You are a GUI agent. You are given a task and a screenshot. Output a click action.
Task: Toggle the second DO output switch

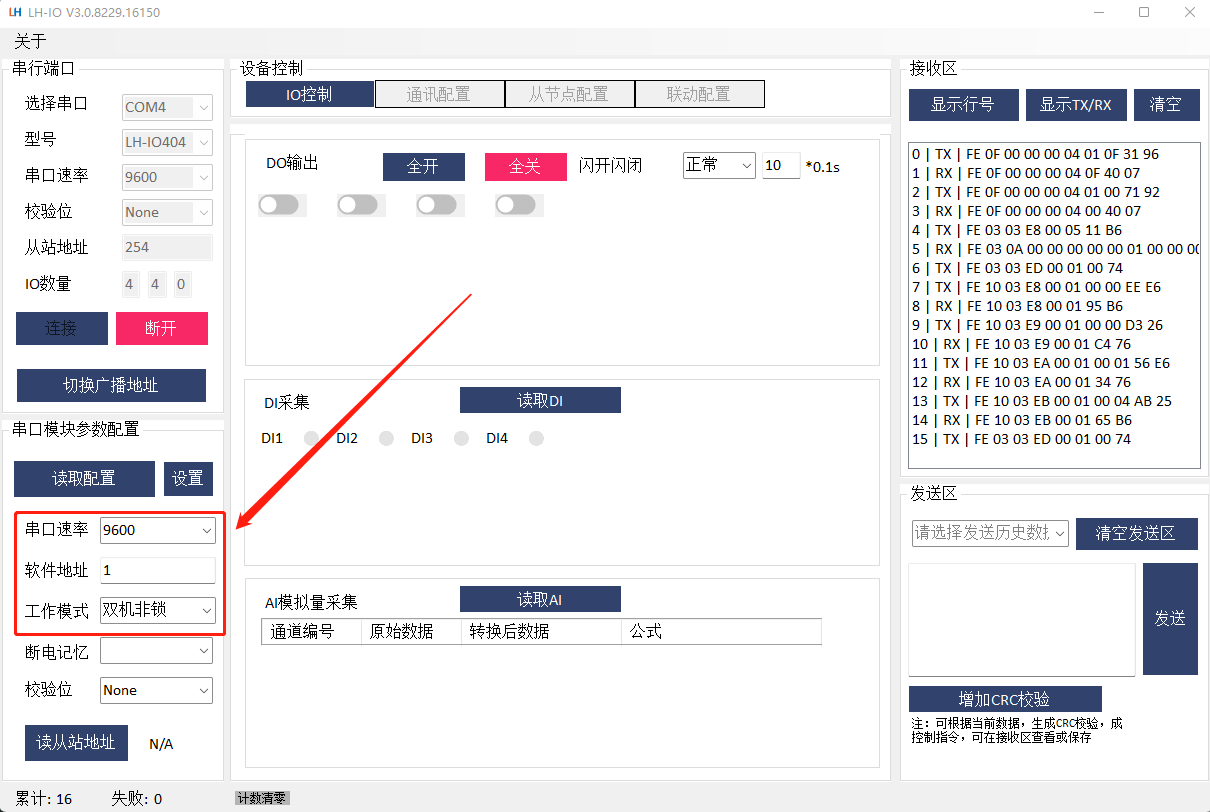tap(358, 205)
